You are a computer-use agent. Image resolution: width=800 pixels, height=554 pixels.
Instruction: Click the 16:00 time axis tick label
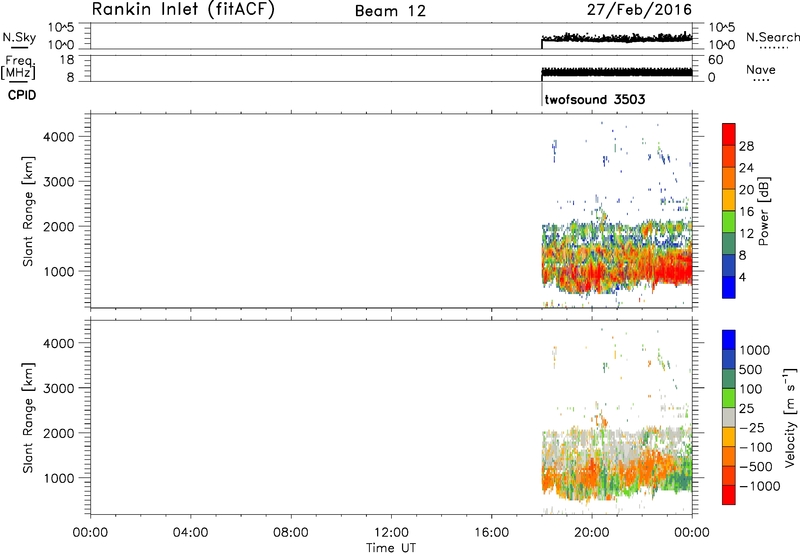(x=491, y=533)
